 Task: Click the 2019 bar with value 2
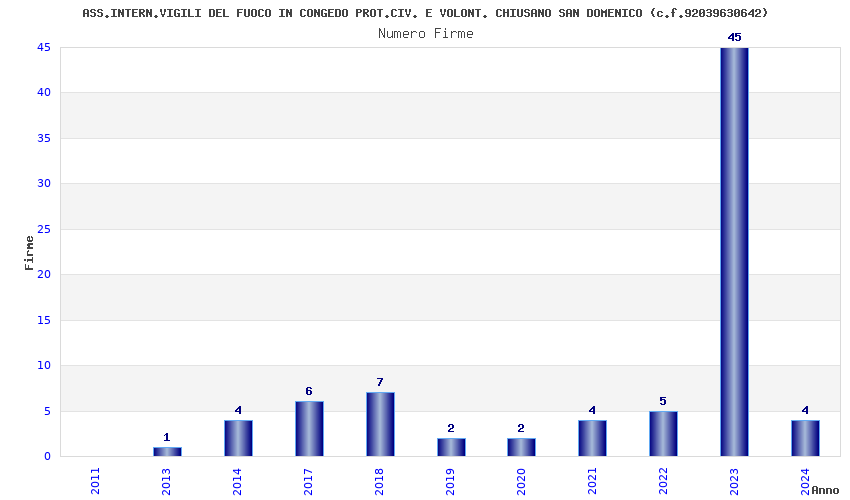(x=451, y=447)
